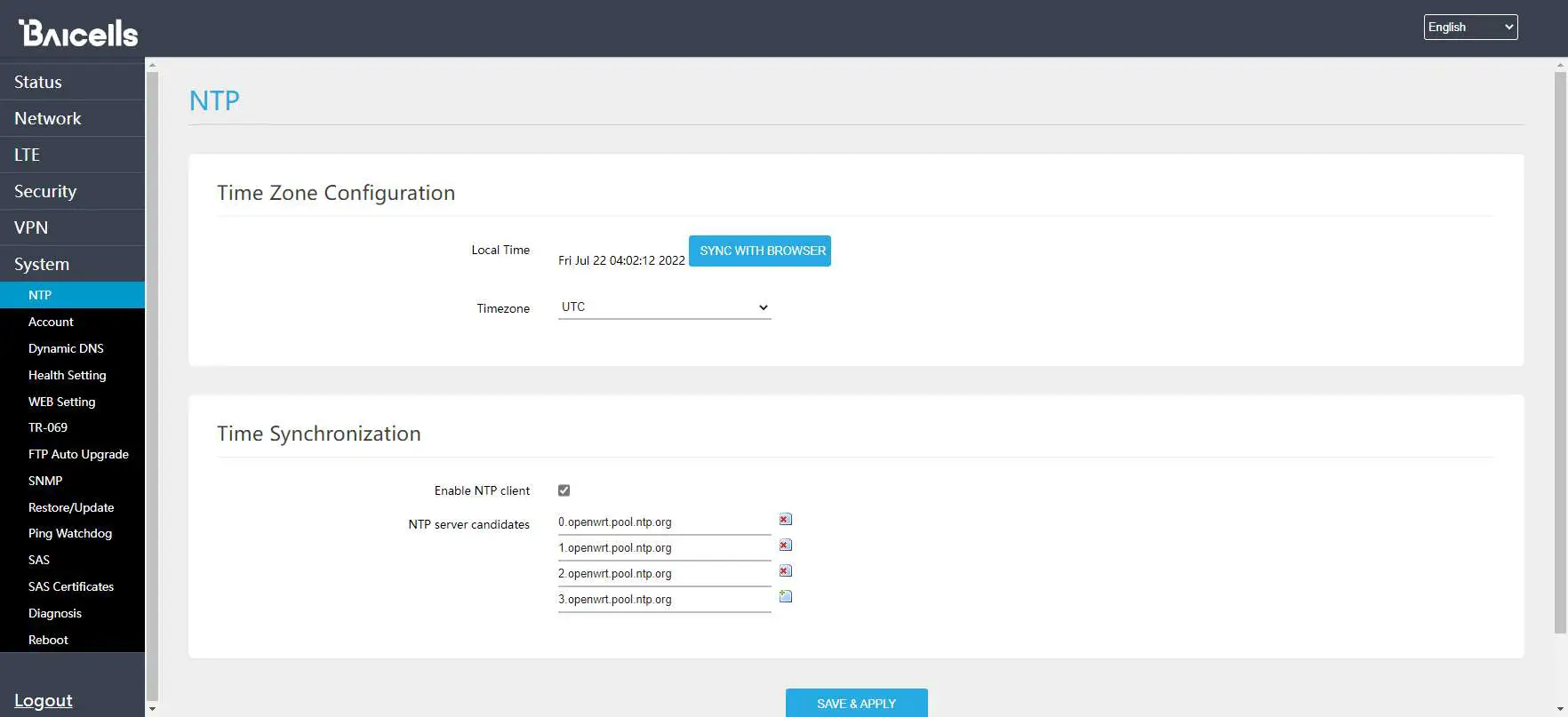The height and width of the screenshot is (717, 1568).
Task: Click the main page vertical scrollbar
Action: click(1560, 353)
